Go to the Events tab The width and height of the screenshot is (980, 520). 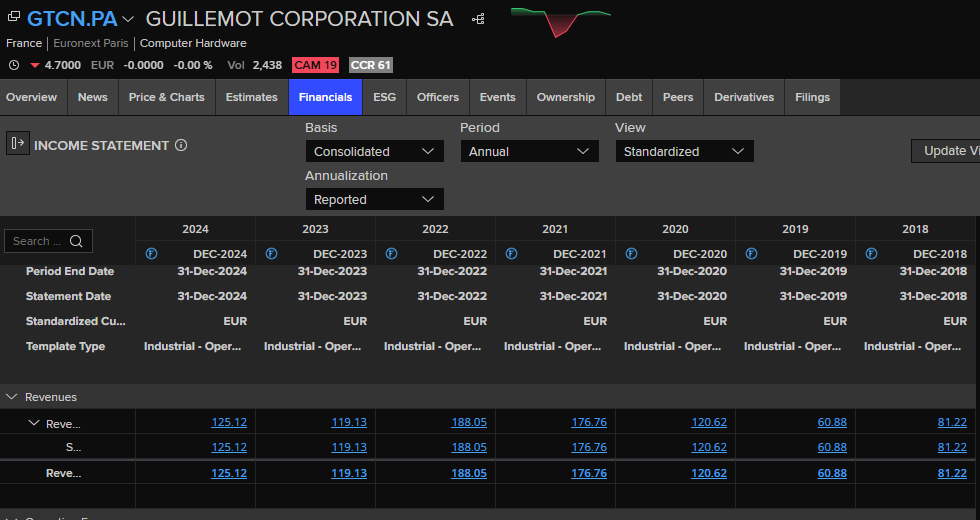point(498,97)
